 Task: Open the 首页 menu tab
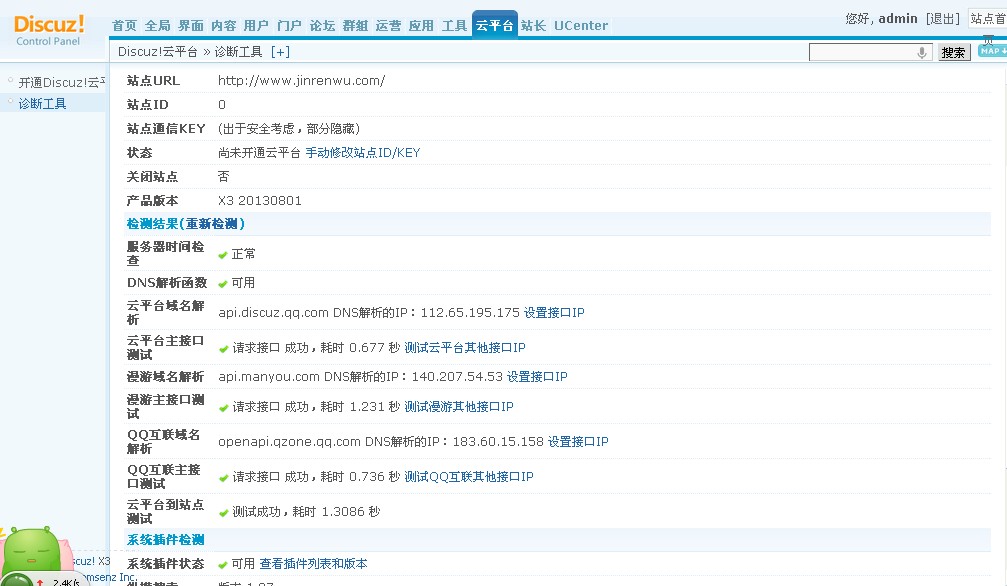[x=125, y=26]
